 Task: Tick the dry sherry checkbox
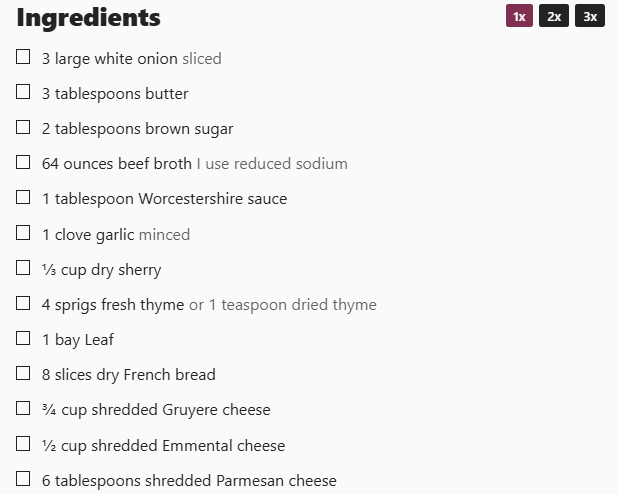coord(23,268)
